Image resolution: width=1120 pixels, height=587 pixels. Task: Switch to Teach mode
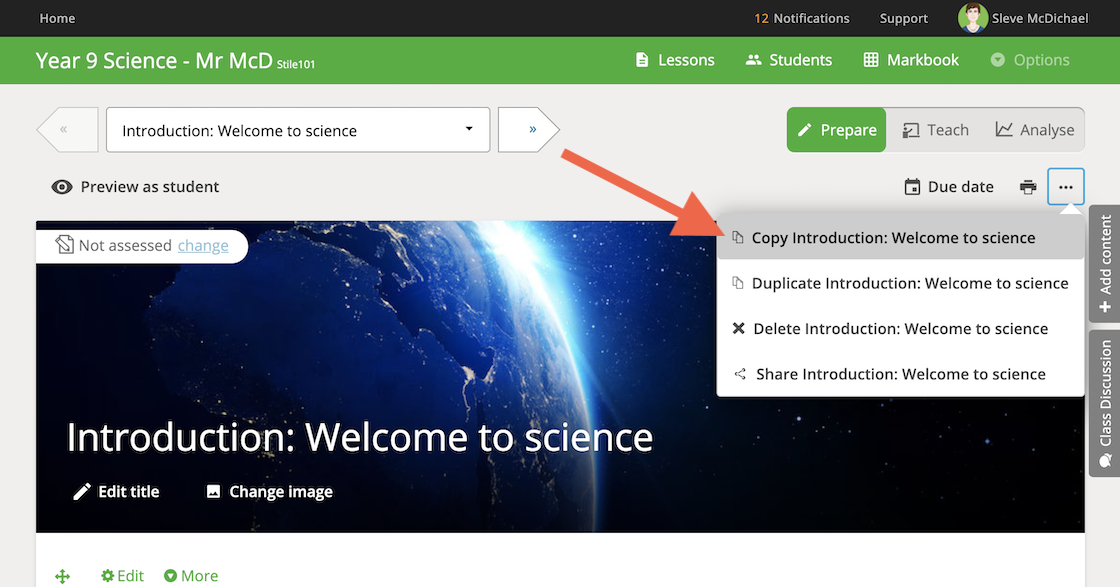coord(935,130)
